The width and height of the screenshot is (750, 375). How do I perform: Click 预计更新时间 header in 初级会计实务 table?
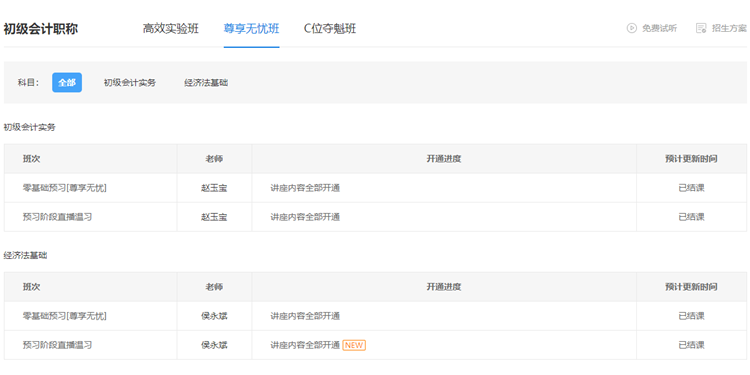tap(691, 159)
